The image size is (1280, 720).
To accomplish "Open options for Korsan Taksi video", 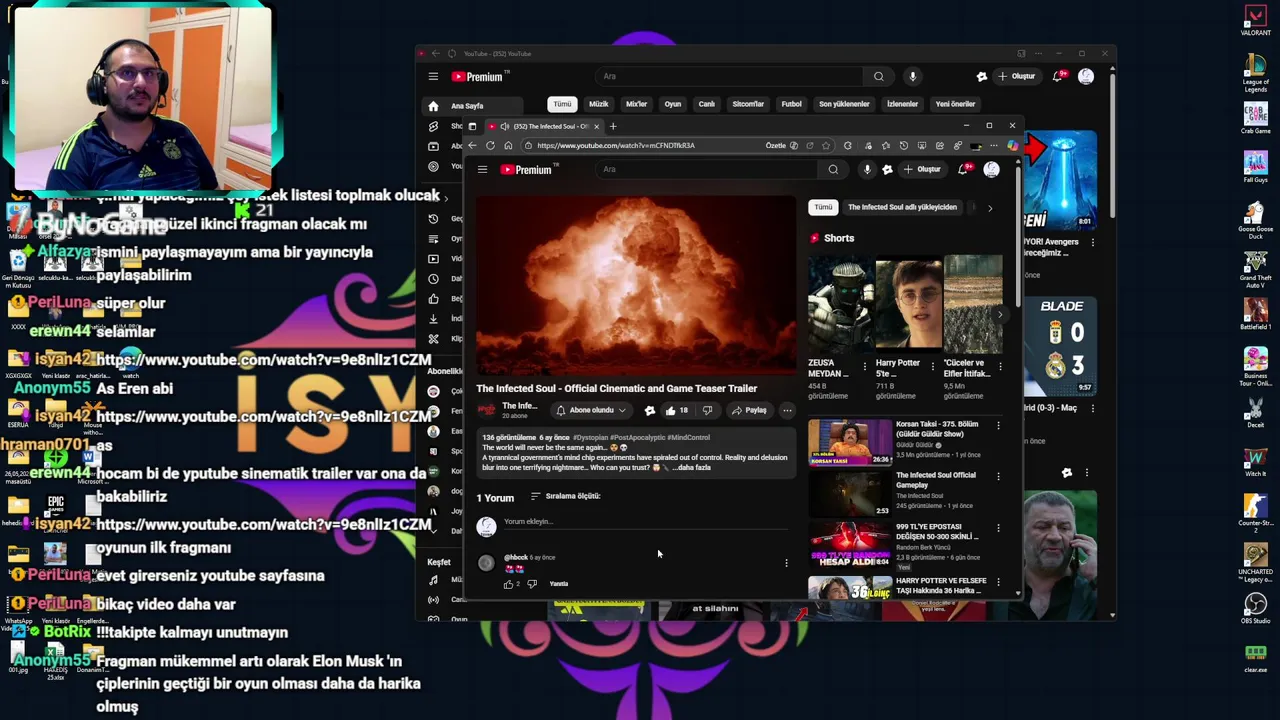I will (x=998, y=426).
